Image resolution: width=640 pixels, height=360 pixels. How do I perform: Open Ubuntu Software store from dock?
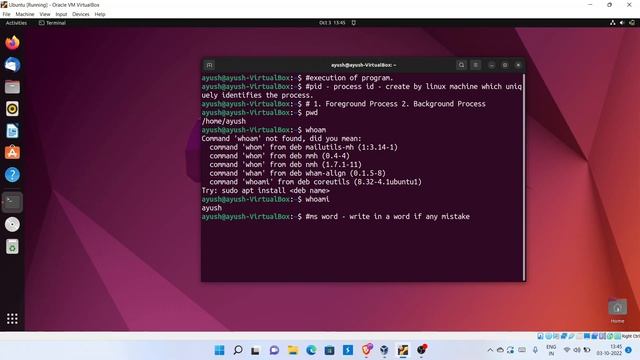pos(12,153)
